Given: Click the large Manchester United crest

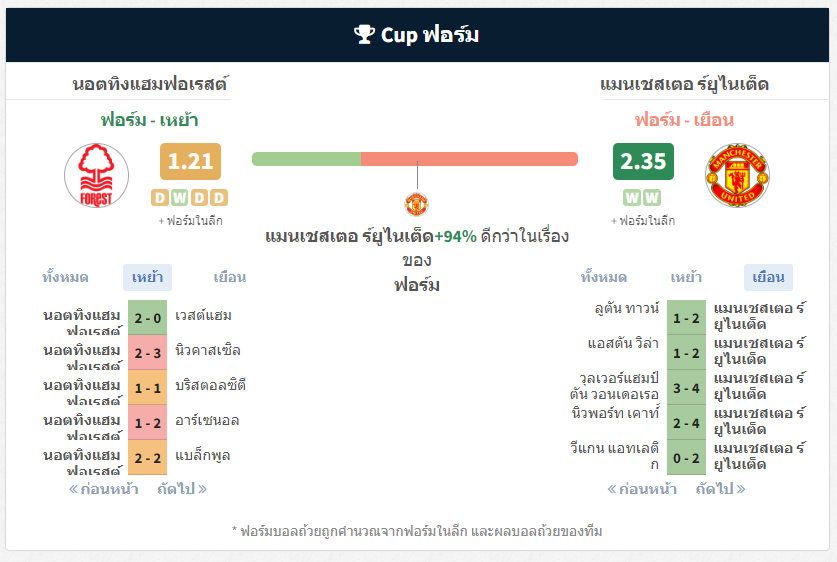Looking at the screenshot, I should (737, 175).
